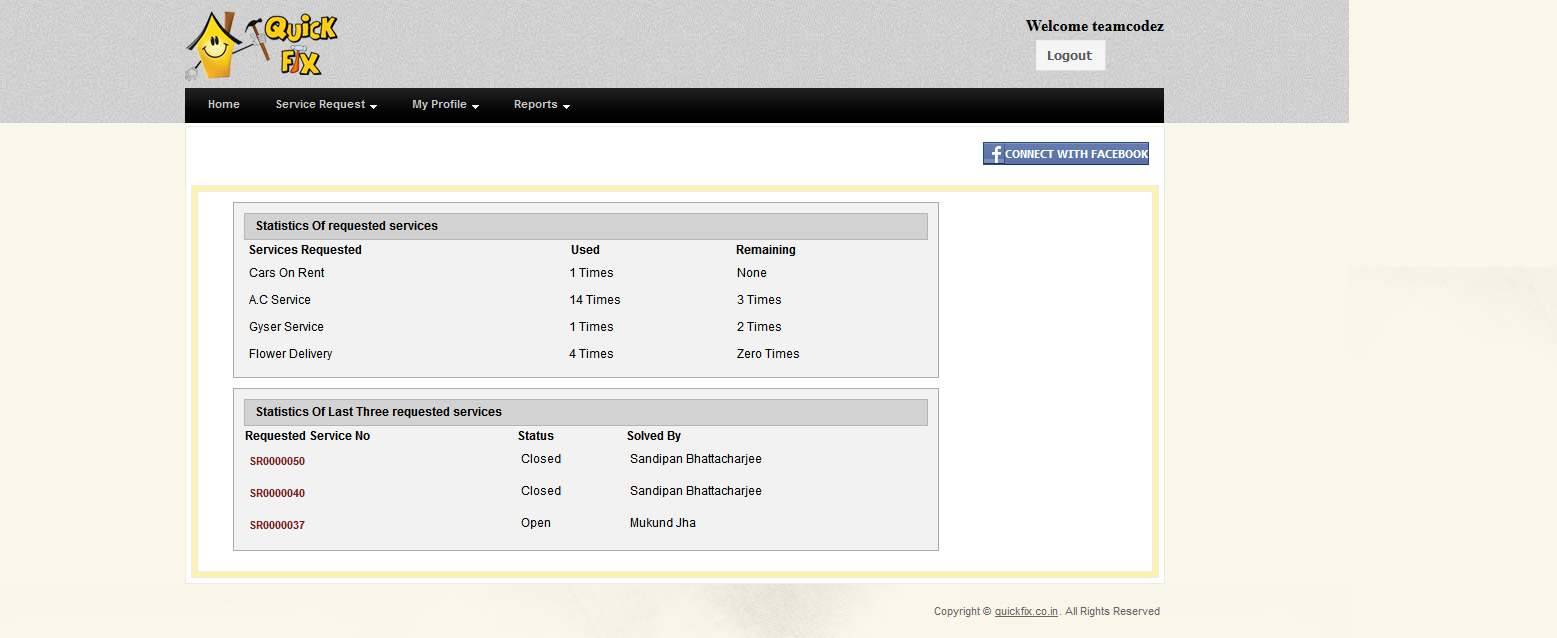The image size is (1557, 638).
Task: Click Sandipan Bhattacharjee in the SR0000050 row
Action: point(696,459)
